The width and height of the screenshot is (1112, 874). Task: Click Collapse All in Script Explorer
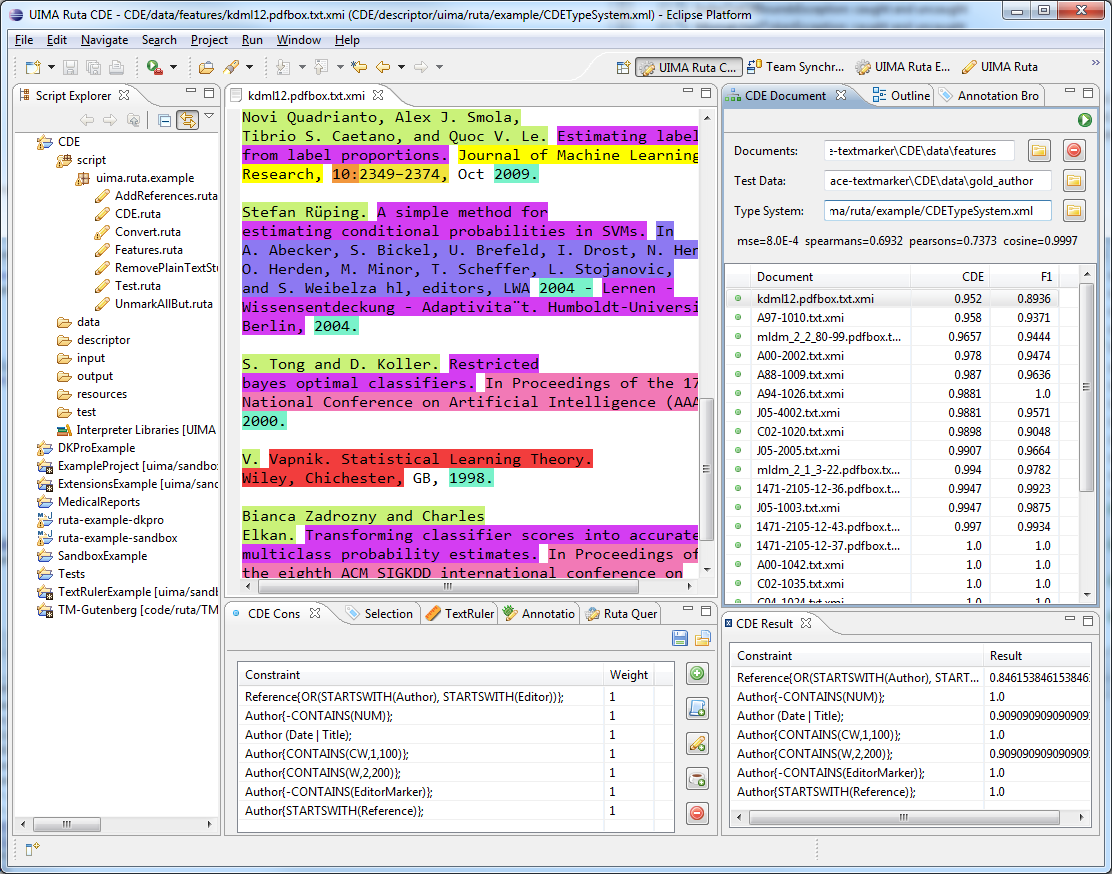coord(165,121)
